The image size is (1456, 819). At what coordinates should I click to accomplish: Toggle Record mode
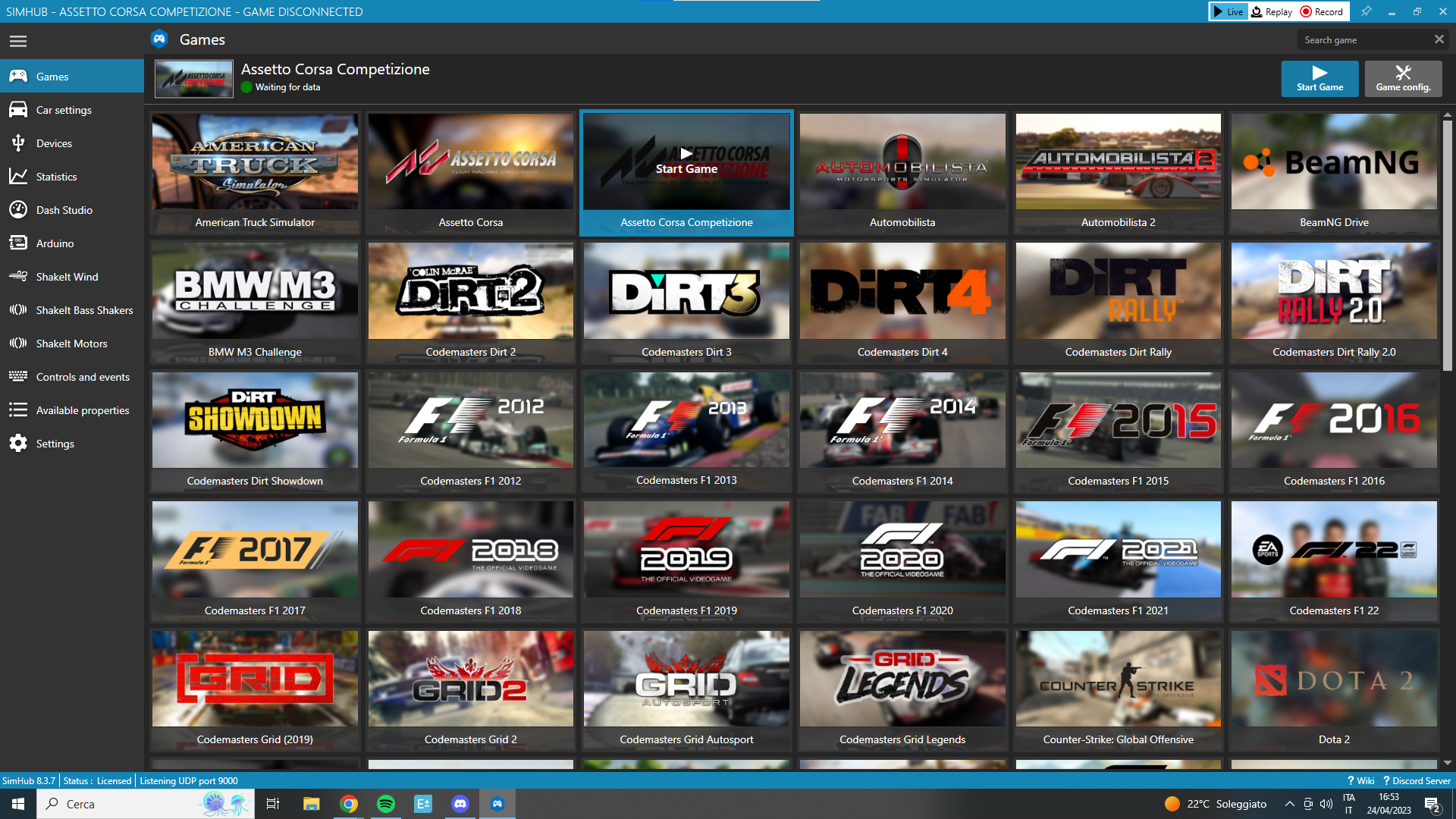click(1322, 11)
